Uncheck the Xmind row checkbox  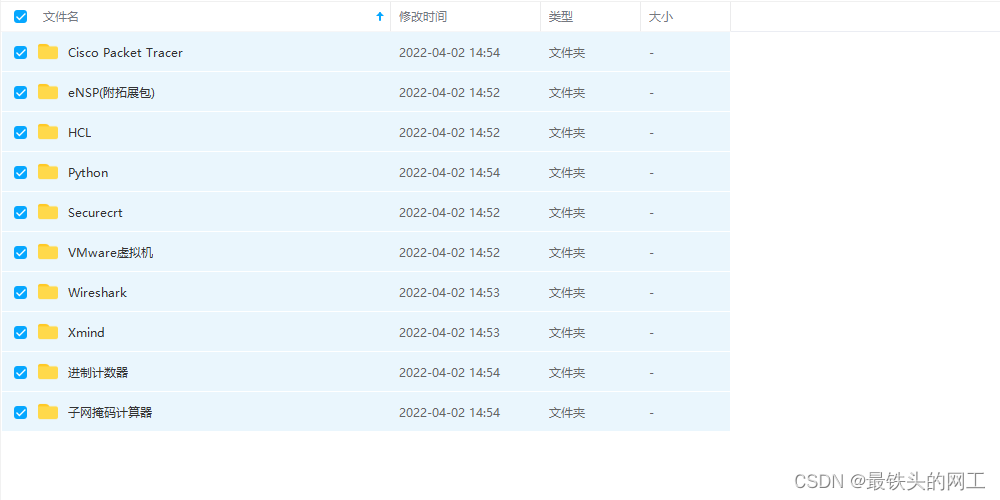click(x=20, y=332)
